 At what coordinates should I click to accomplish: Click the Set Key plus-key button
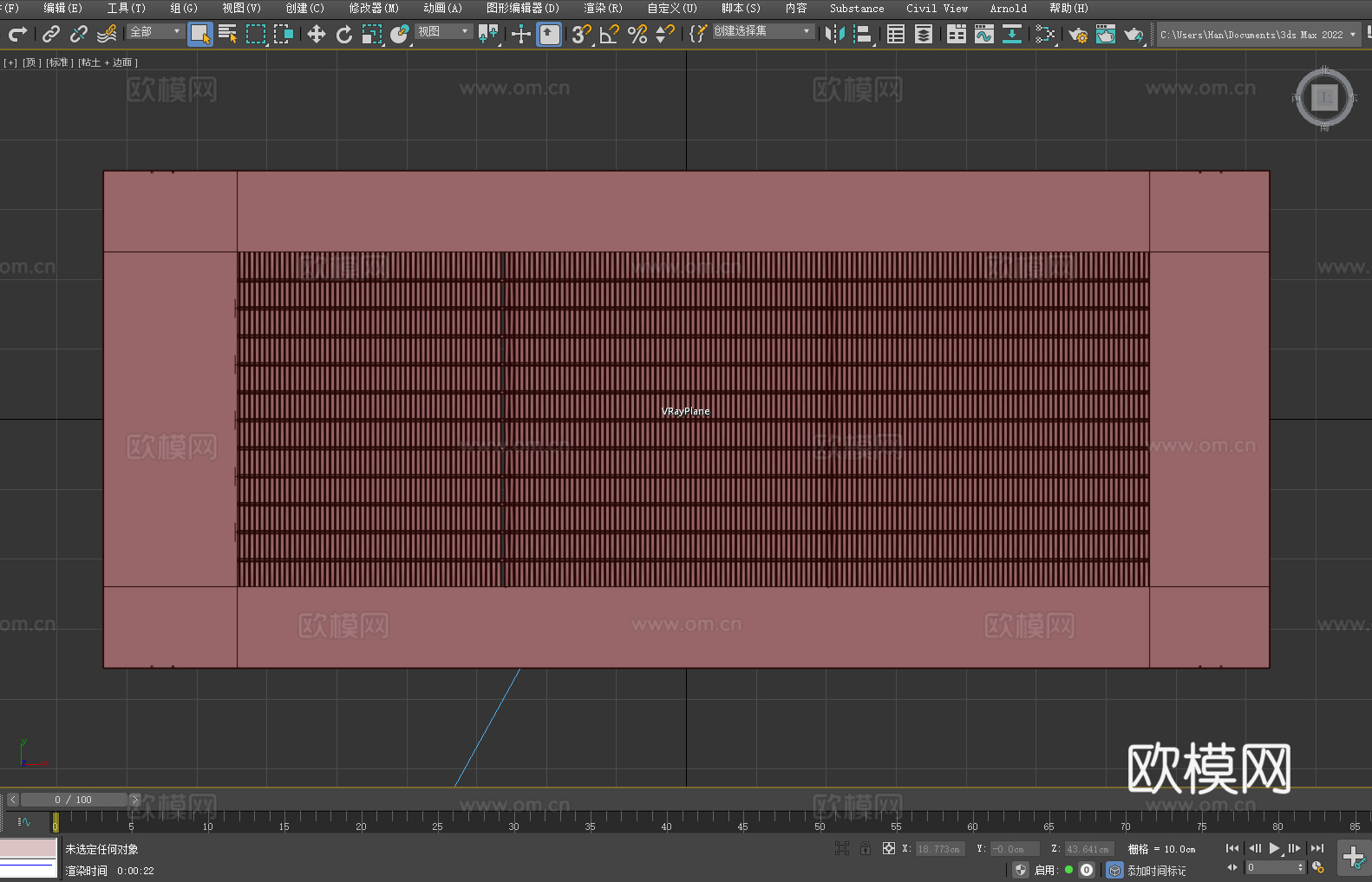pyautogui.click(x=1354, y=858)
